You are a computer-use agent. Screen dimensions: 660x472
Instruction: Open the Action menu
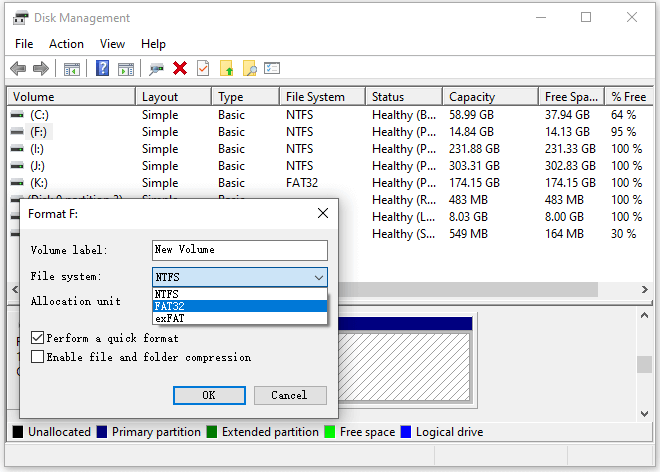66,44
